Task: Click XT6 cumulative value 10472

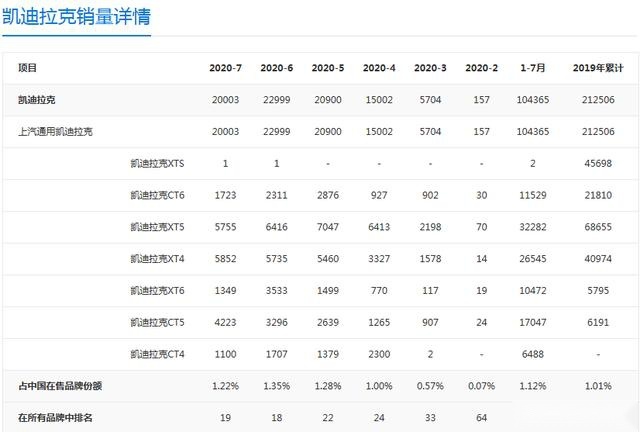Action: click(533, 290)
